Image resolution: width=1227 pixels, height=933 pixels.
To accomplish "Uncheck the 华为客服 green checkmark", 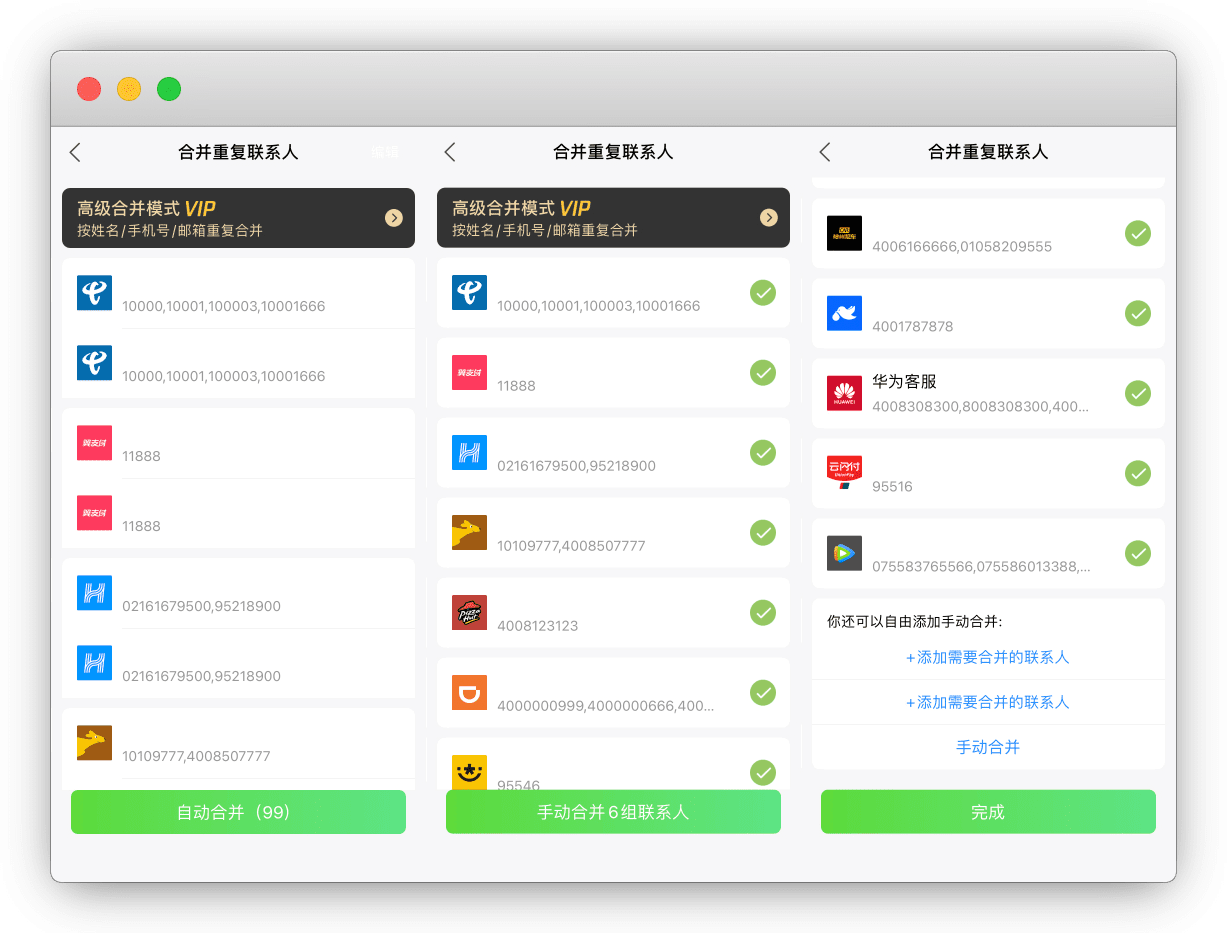I will pos(1137,393).
